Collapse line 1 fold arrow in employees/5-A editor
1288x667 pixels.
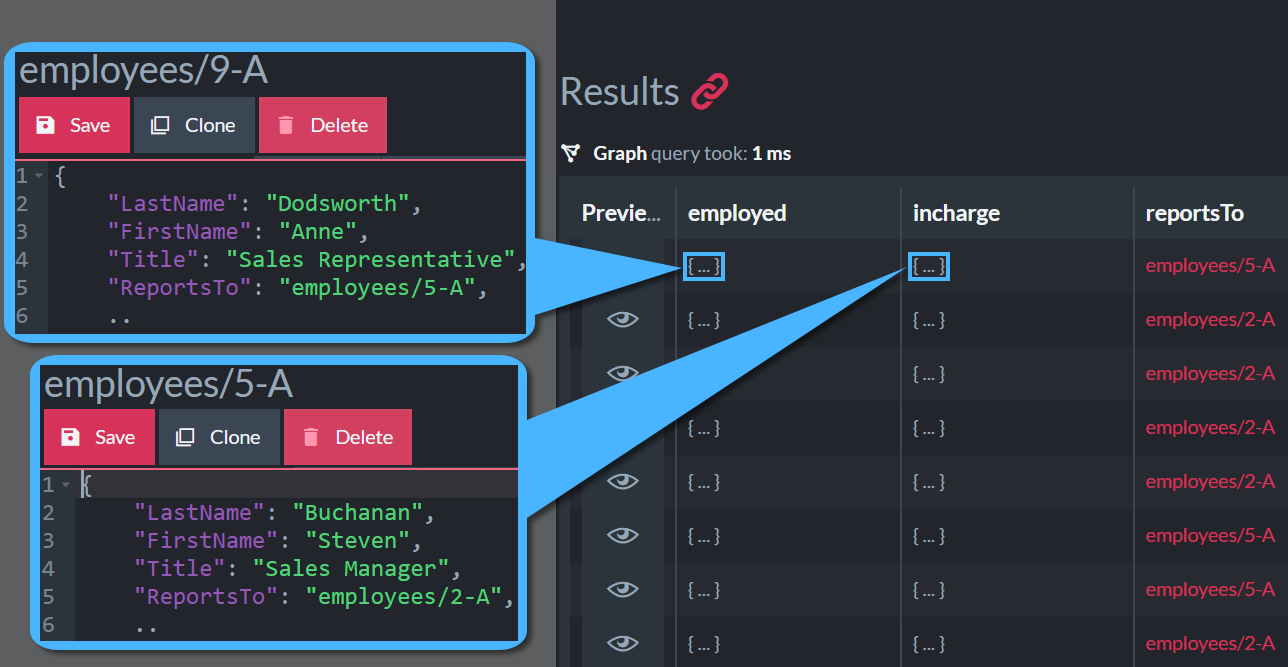(63, 485)
